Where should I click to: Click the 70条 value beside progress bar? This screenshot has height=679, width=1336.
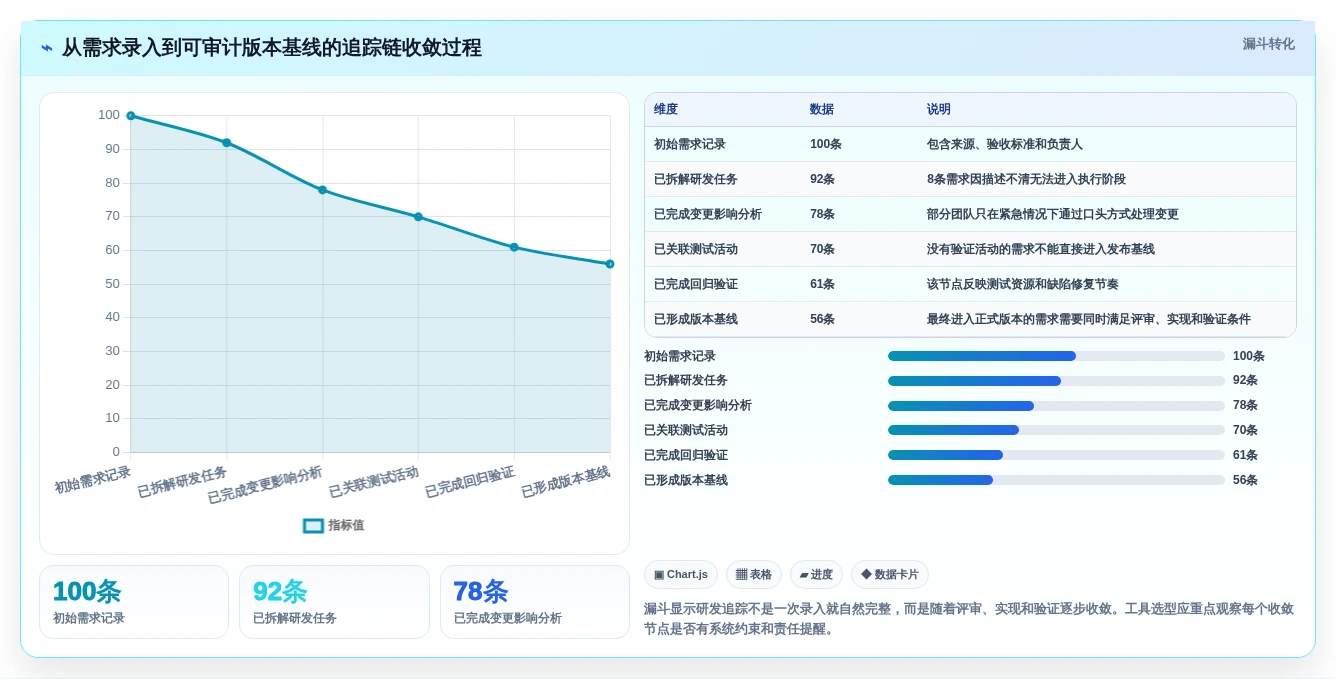point(1245,430)
